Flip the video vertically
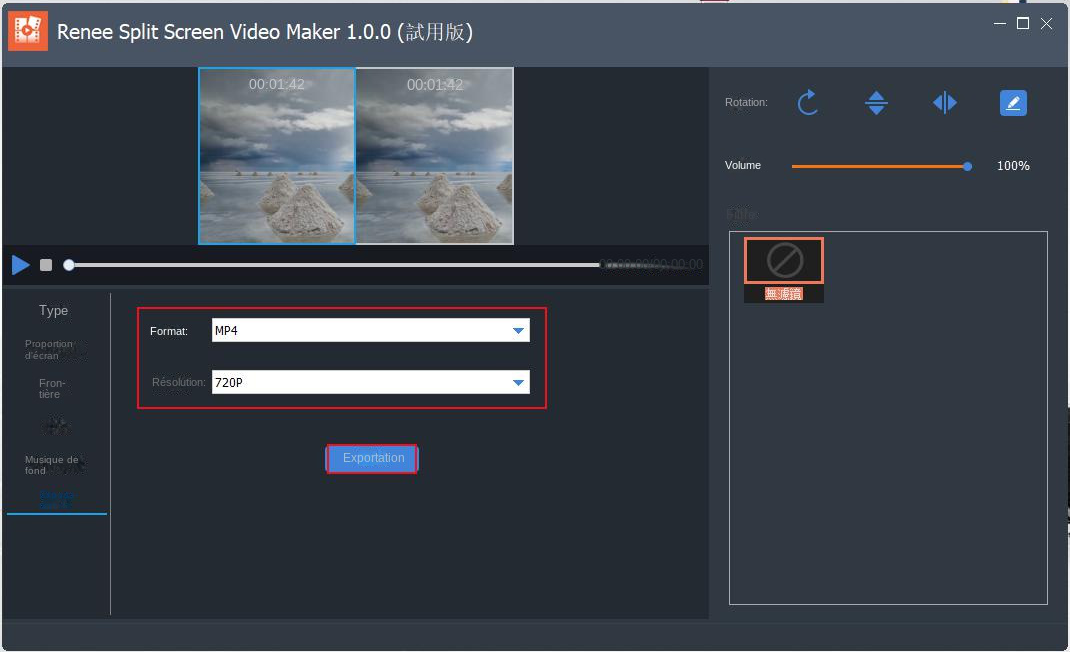Screen dimensions: 1070x652 point(876,102)
